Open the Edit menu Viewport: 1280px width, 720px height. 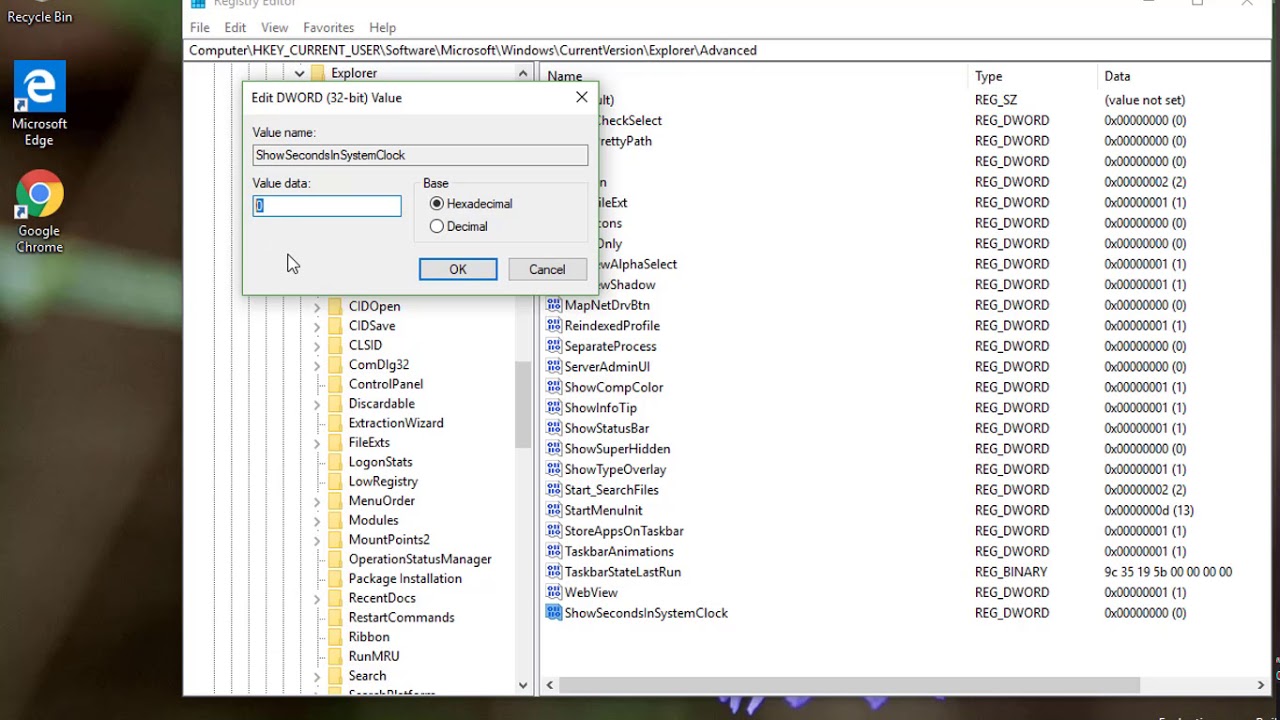[x=235, y=27]
